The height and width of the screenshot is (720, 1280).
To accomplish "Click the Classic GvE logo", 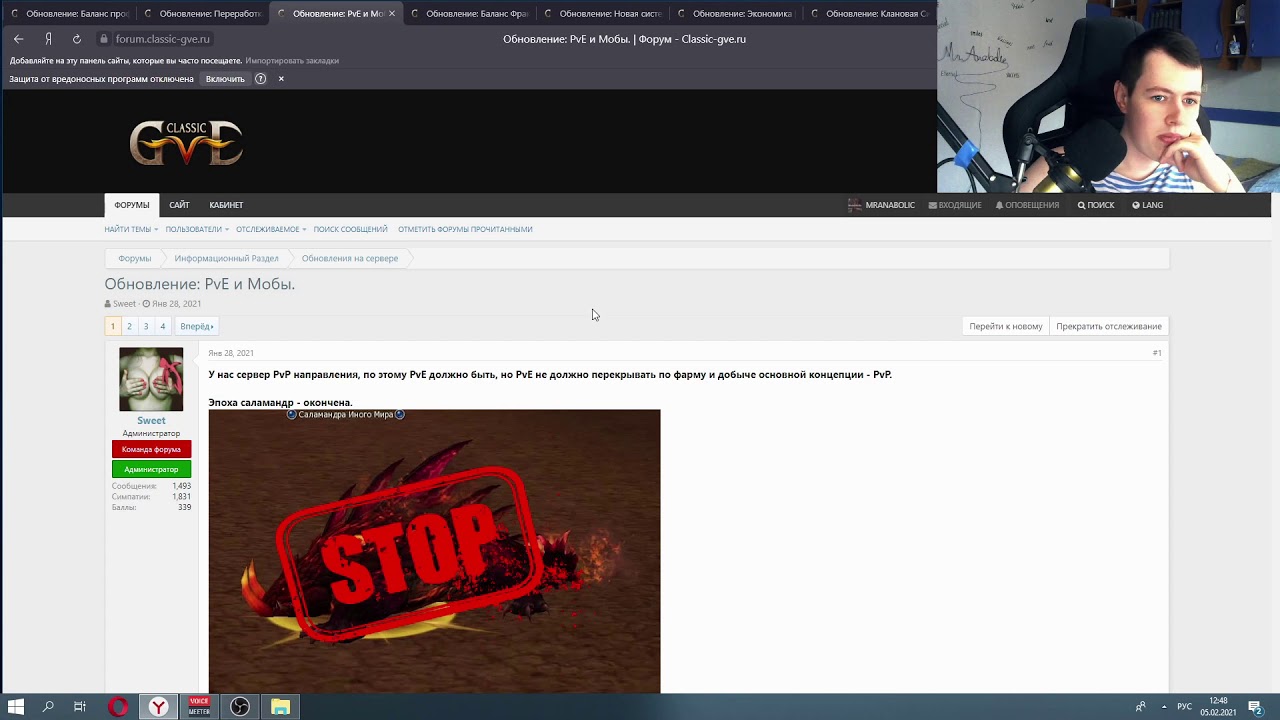I will [x=186, y=142].
